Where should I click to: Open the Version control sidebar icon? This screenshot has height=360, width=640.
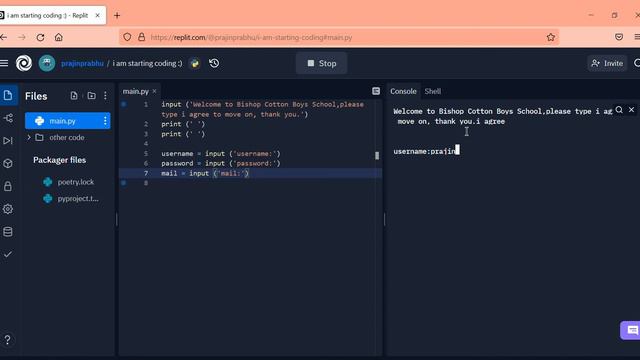coord(8,118)
